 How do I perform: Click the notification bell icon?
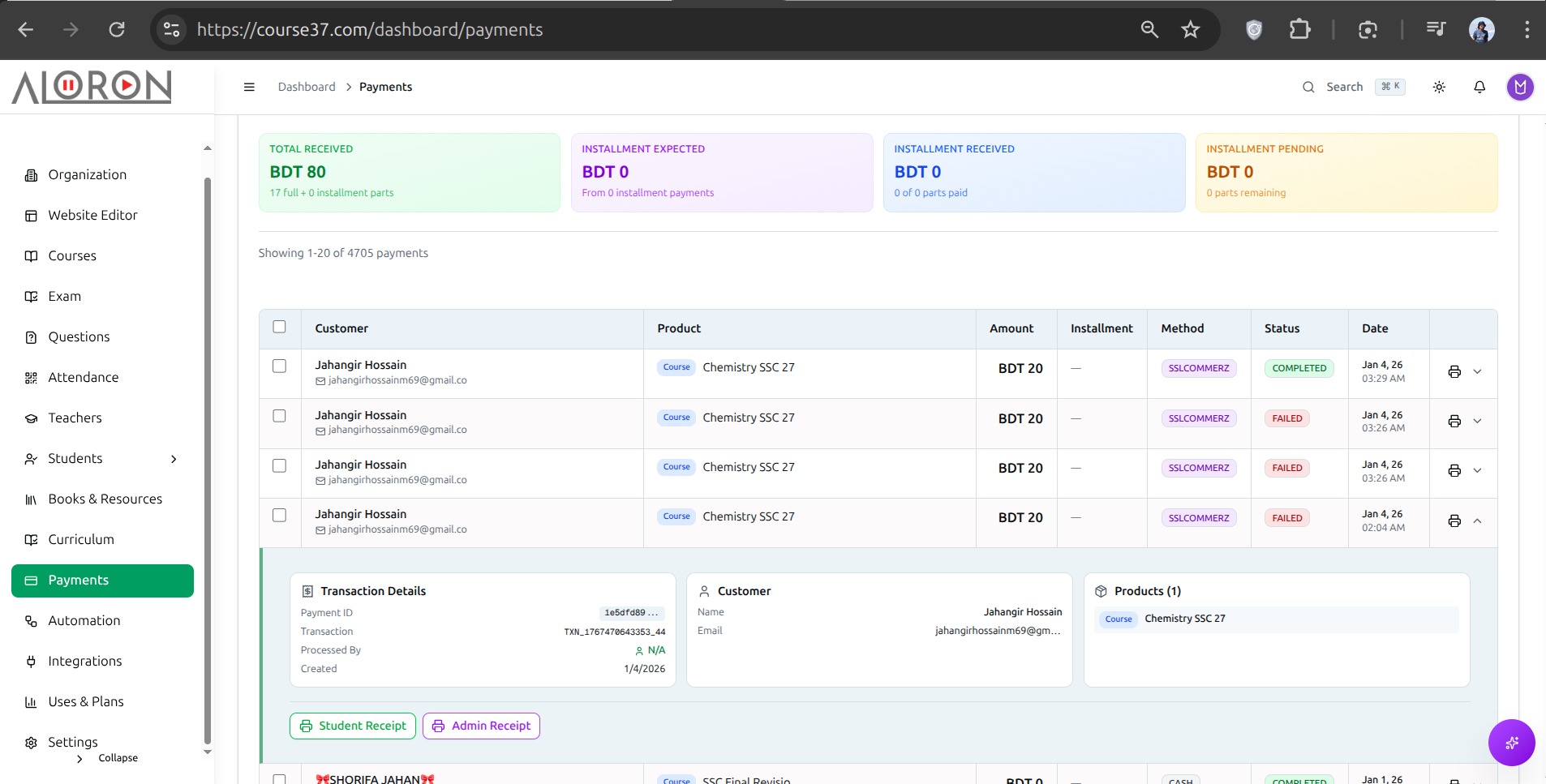1479,87
